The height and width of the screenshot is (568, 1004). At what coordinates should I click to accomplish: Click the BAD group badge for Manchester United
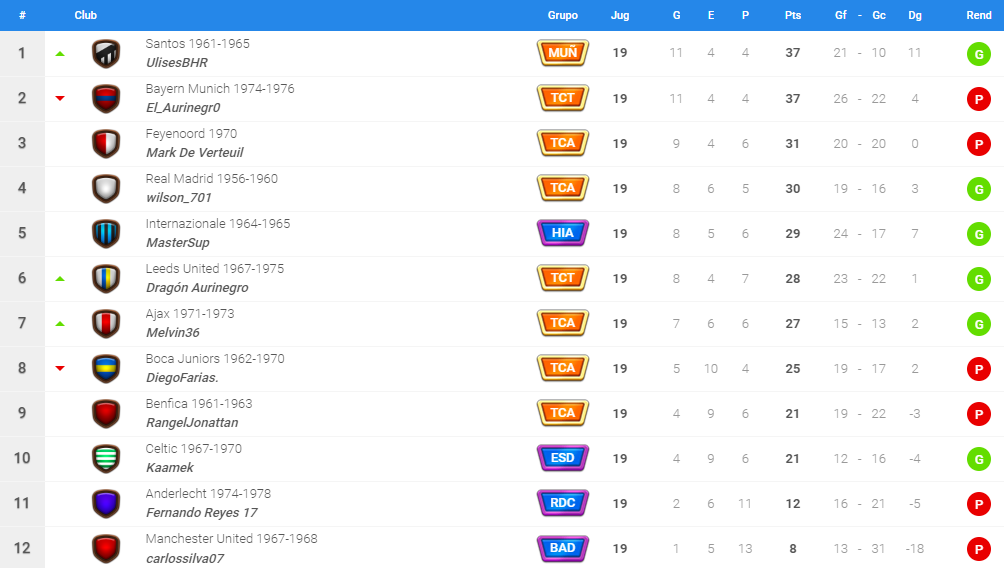562,548
